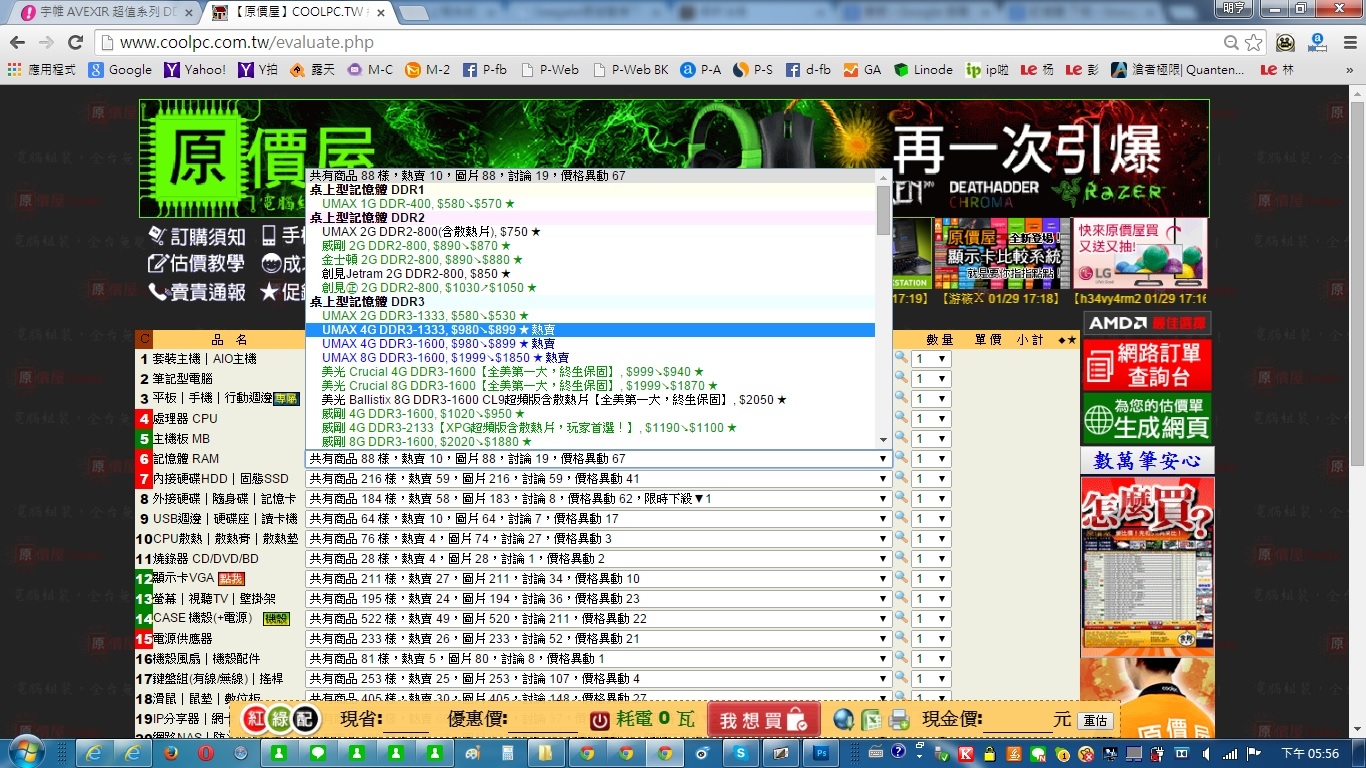Open Photoshop from the taskbar
The width and height of the screenshot is (1366, 768).
click(821, 753)
